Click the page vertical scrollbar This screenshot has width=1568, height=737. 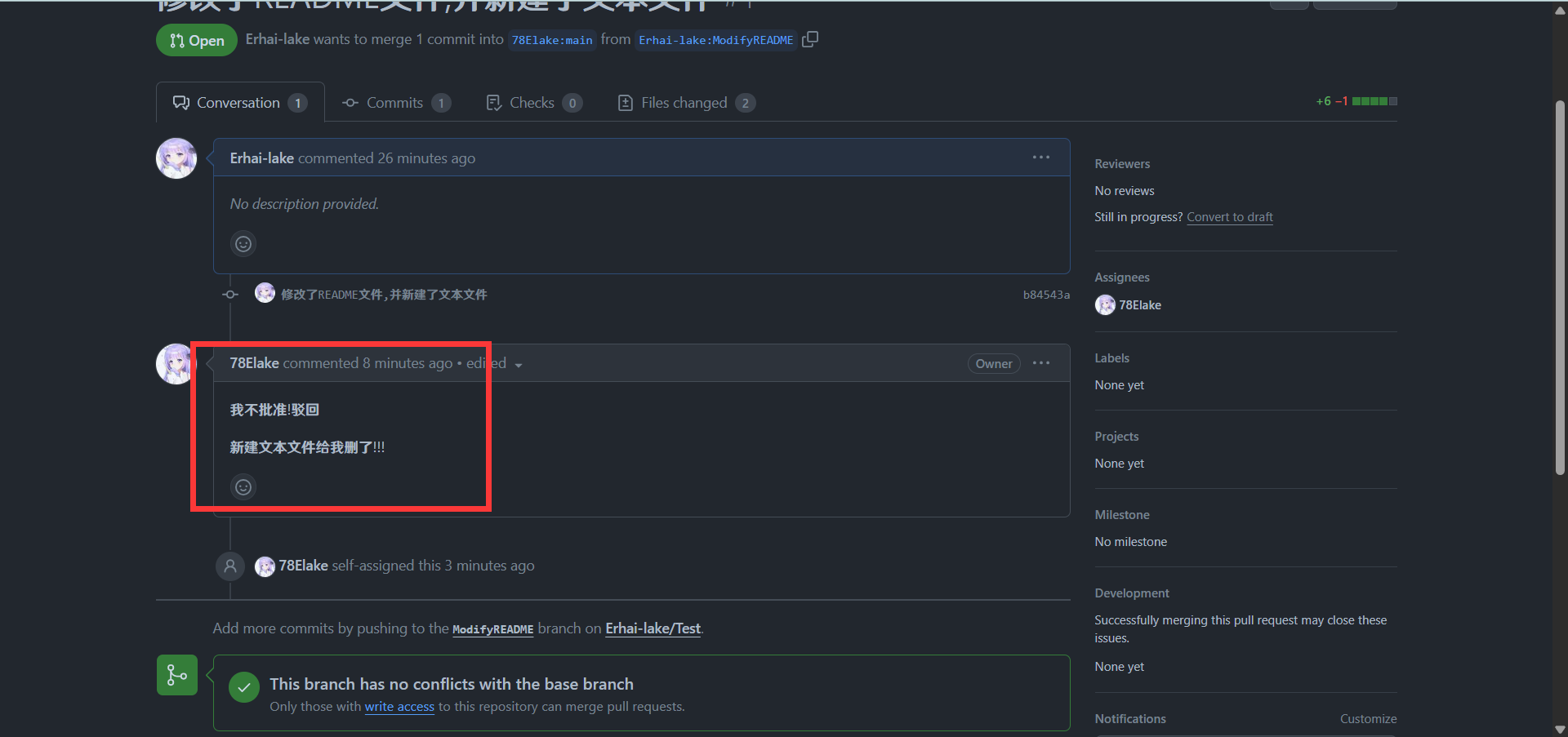(x=1560, y=286)
